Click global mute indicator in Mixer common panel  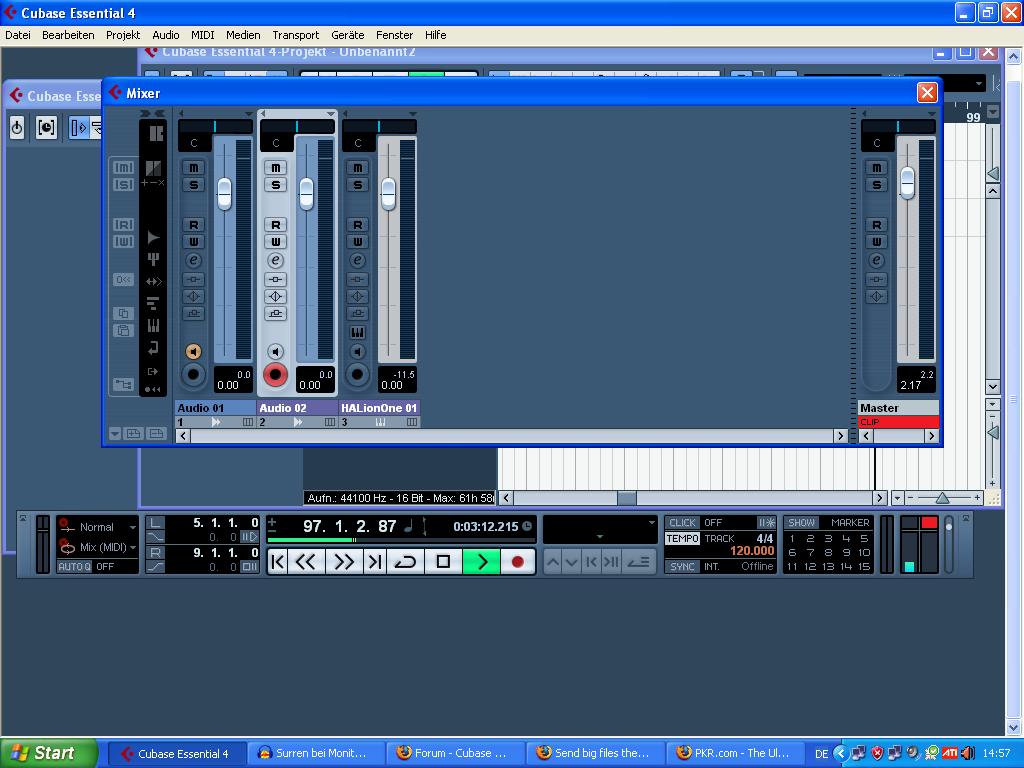click(123, 168)
